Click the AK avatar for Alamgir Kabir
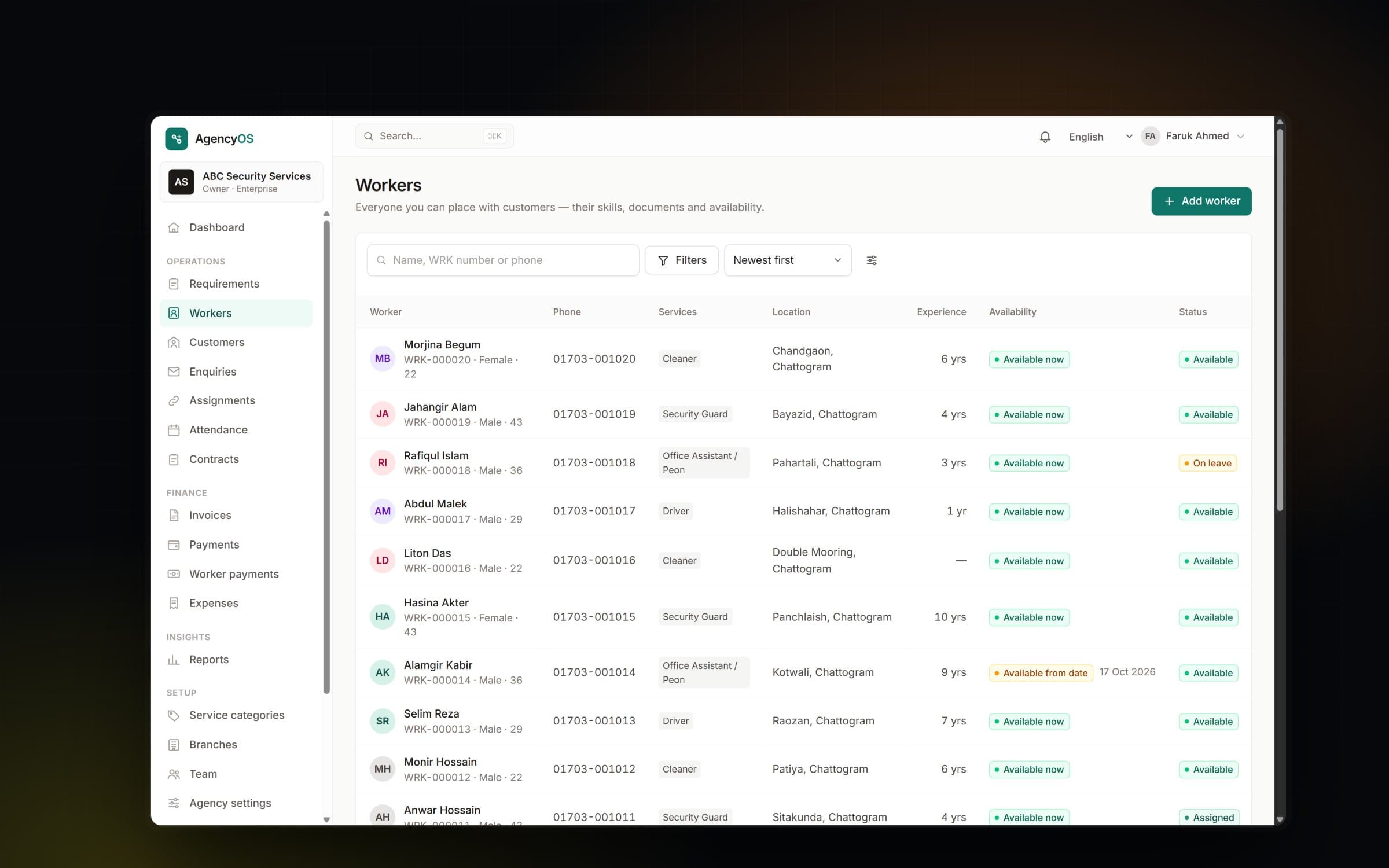This screenshot has width=1389, height=868. tap(383, 672)
